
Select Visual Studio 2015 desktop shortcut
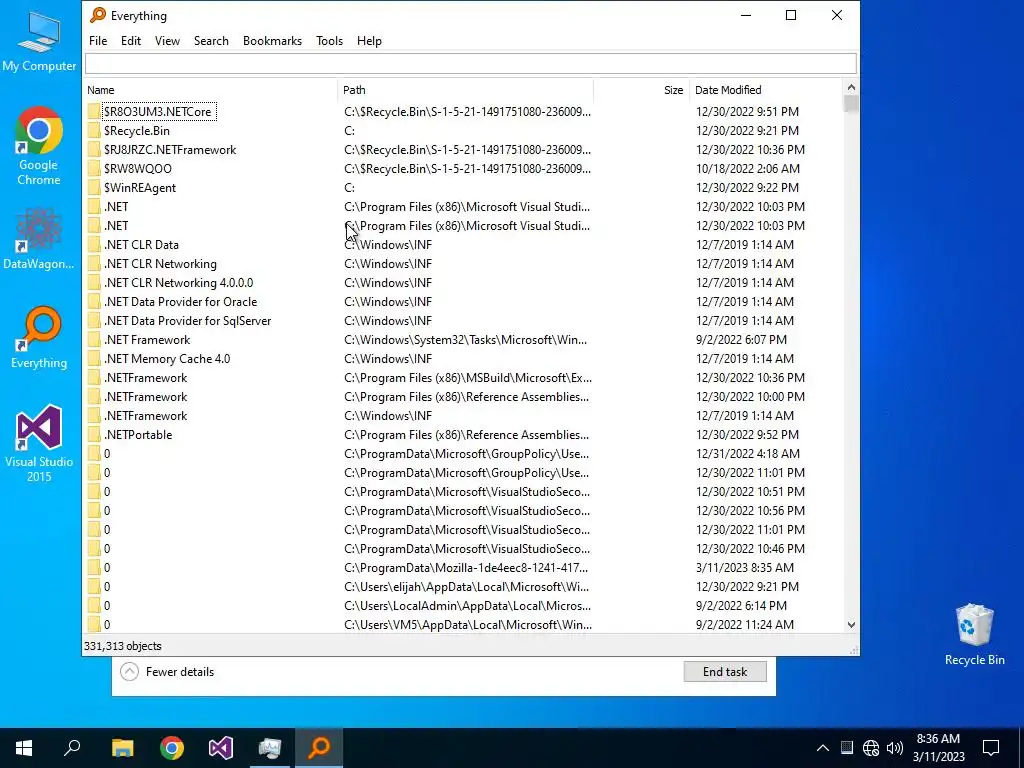[39, 443]
